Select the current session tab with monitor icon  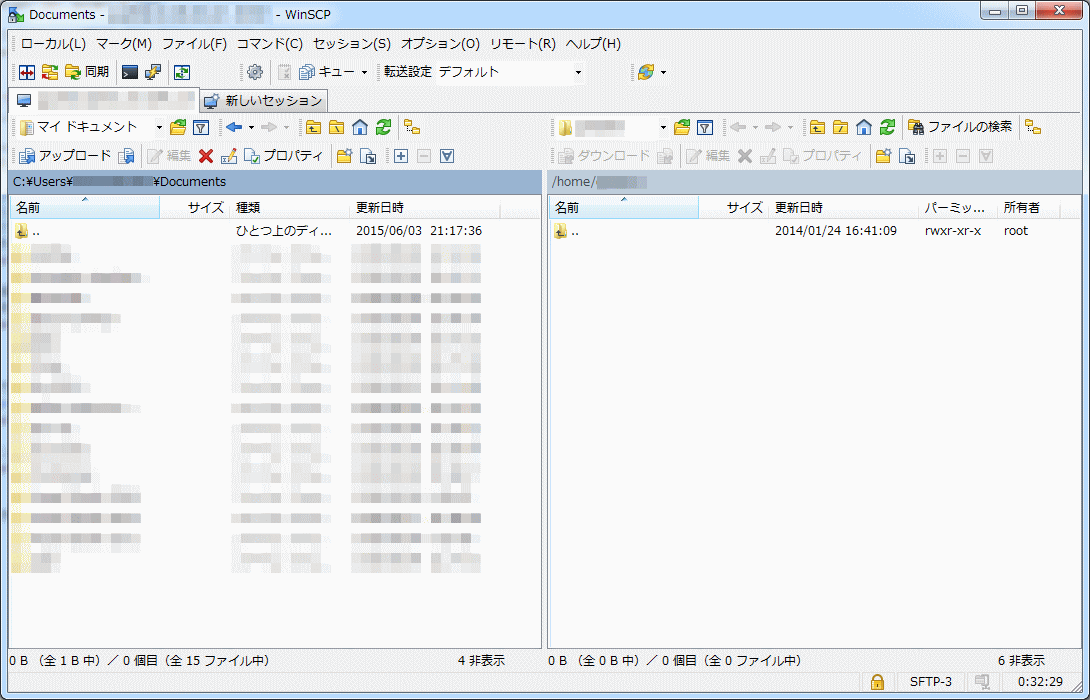coord(104,101)
